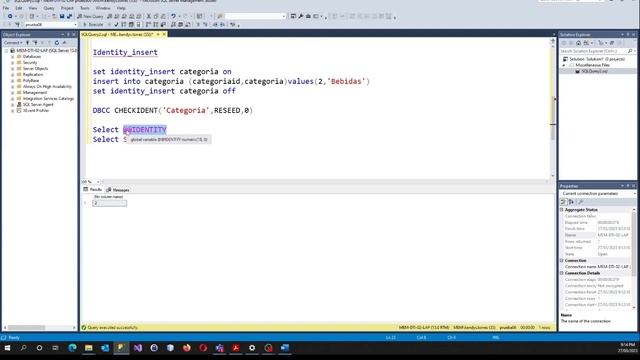Click the Properties panel vertical scrollbar
Viewport: 640px width, 360px height.
click(634, 259)
